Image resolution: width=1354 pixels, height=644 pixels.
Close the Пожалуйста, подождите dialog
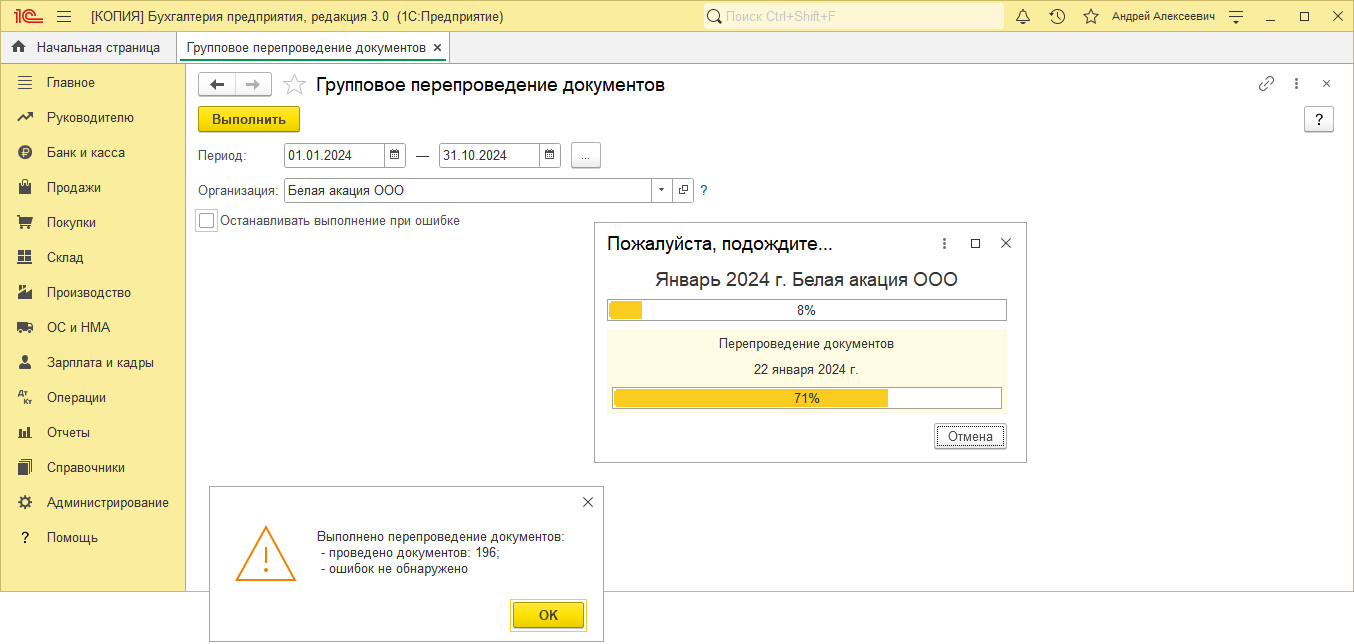(x=1006, y=243)
